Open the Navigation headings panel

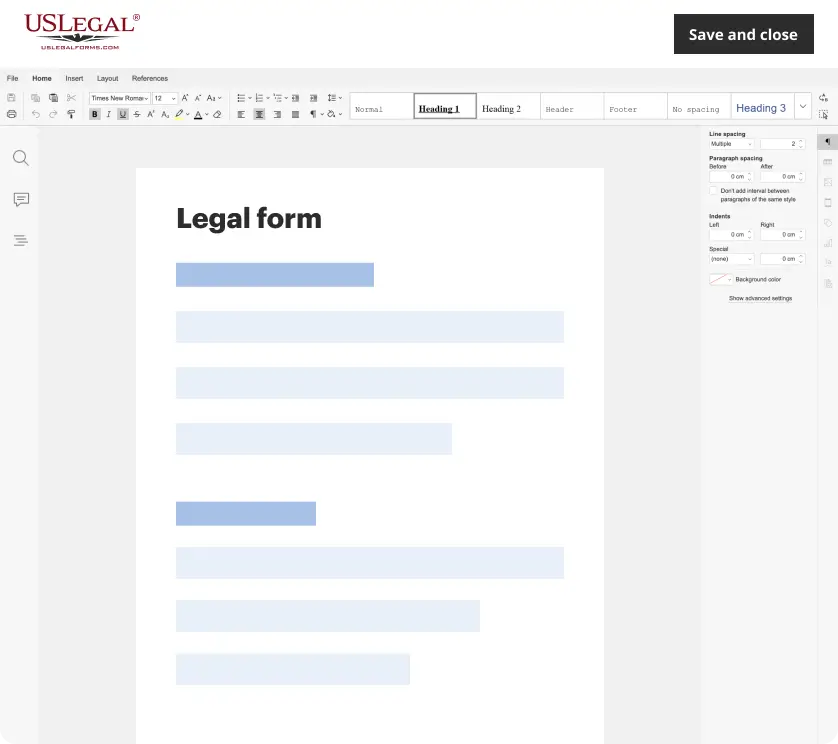pos(20,240)
